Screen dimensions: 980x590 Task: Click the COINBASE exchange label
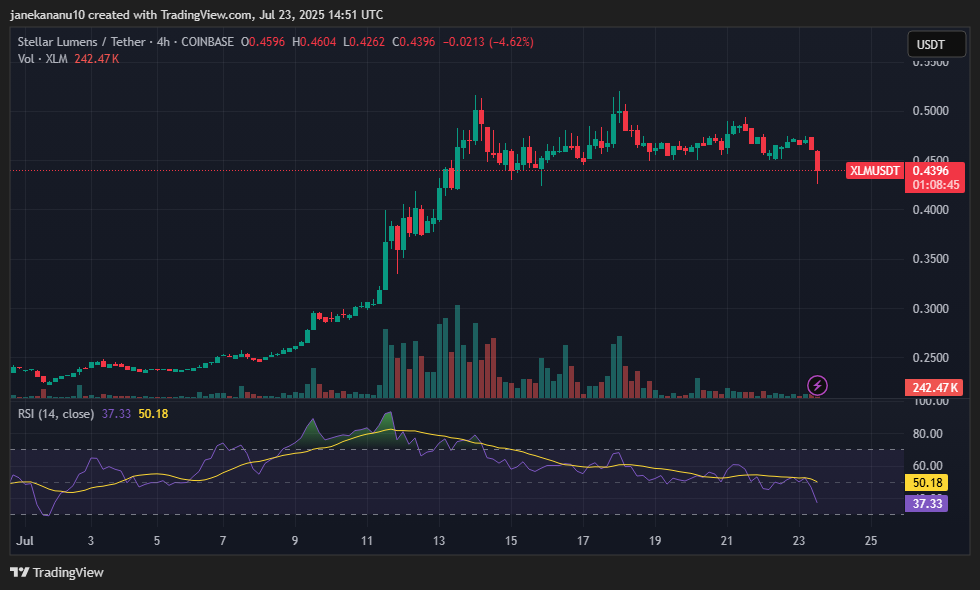tap(208, 42)
